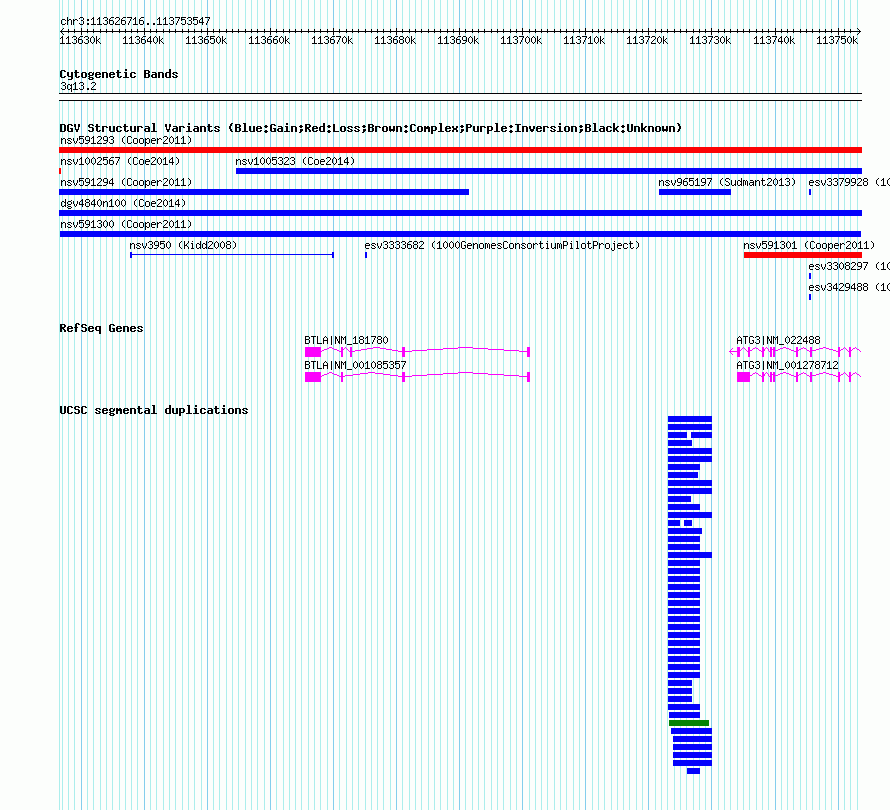This screenshot has height=810, width=890.
Task: Click the 113730k ruler tick label
Action: coord(710,40)
